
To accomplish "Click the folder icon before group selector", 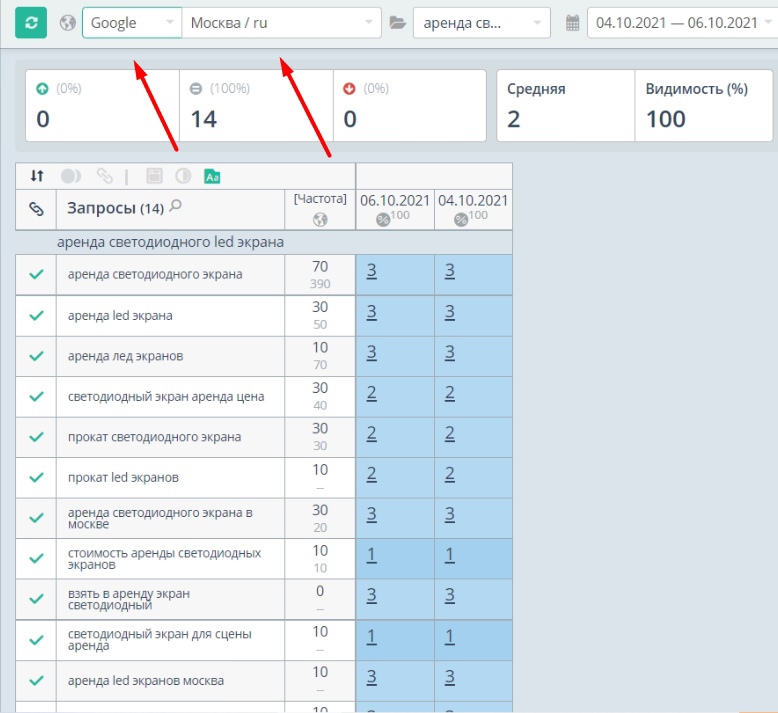I will [x=397, y=23].
